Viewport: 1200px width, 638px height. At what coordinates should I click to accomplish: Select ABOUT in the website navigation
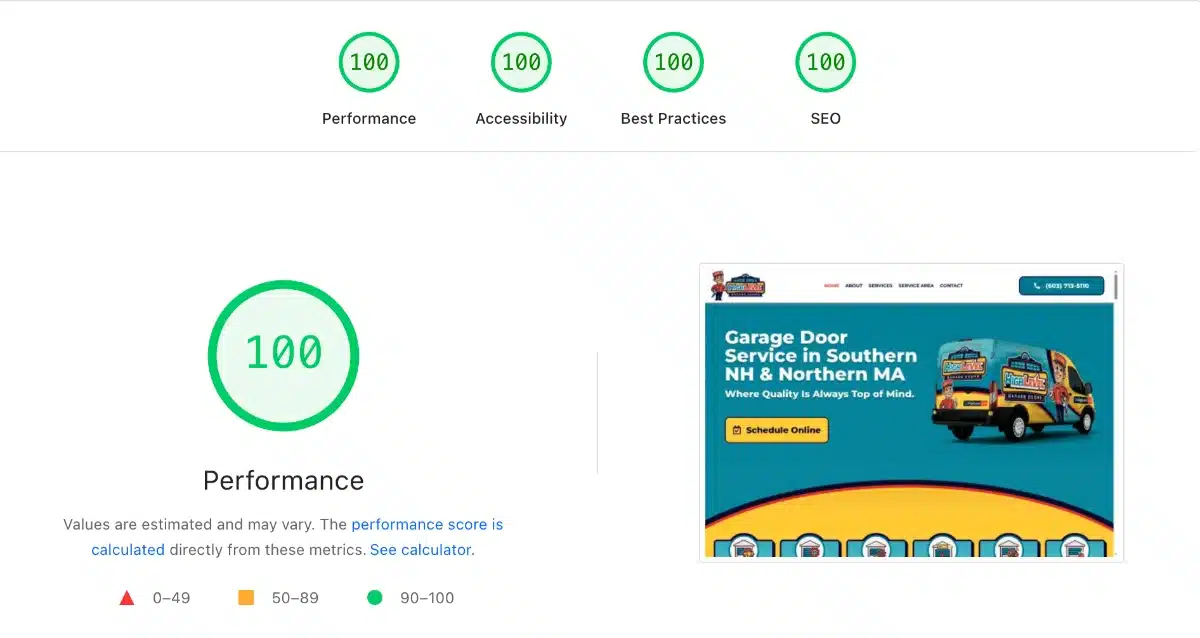(x=853, y=286)
